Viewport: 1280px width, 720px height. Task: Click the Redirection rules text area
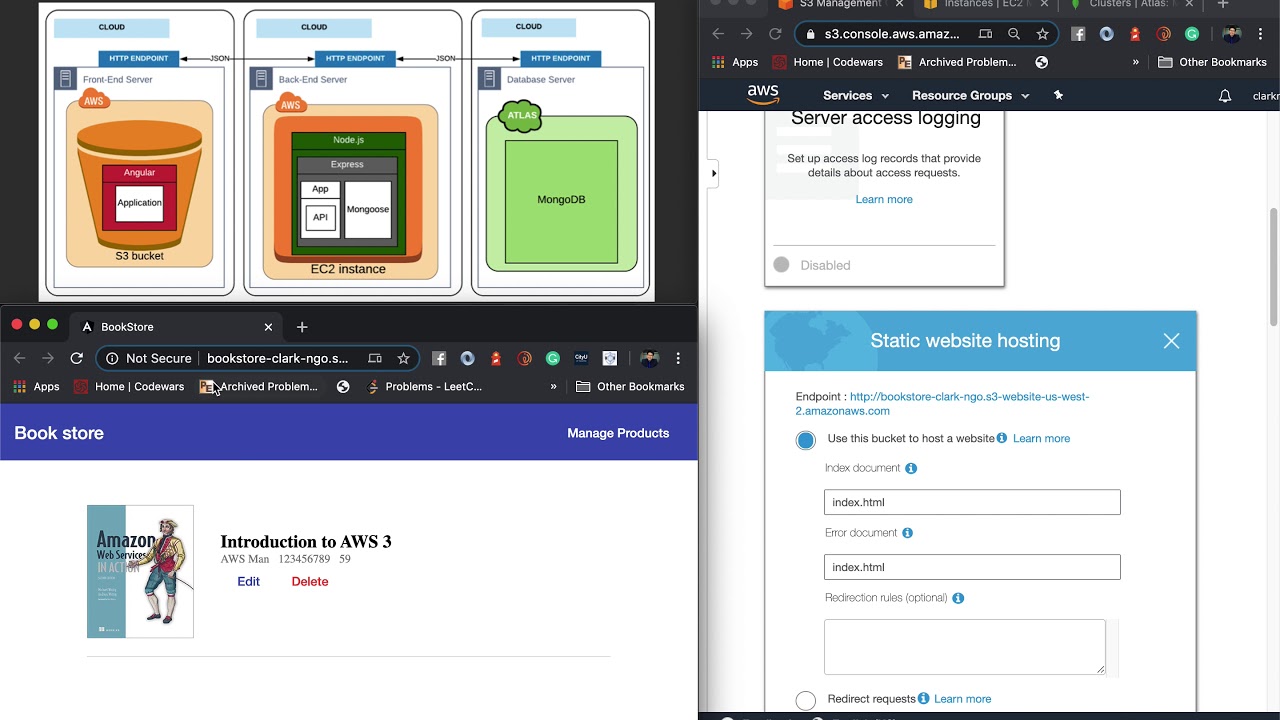(965, 647)
